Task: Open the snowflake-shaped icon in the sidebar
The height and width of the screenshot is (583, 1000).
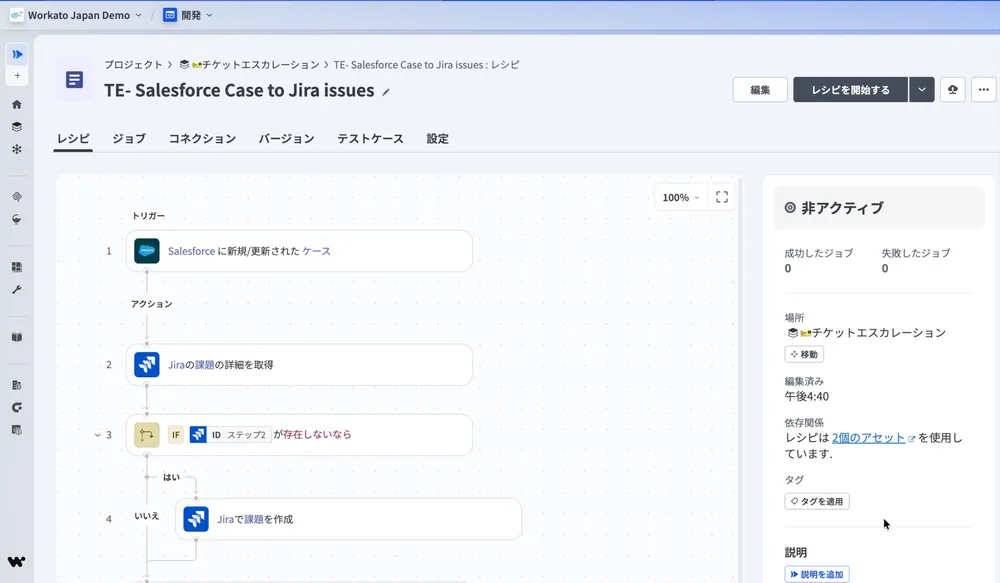Action: point(17,149)
